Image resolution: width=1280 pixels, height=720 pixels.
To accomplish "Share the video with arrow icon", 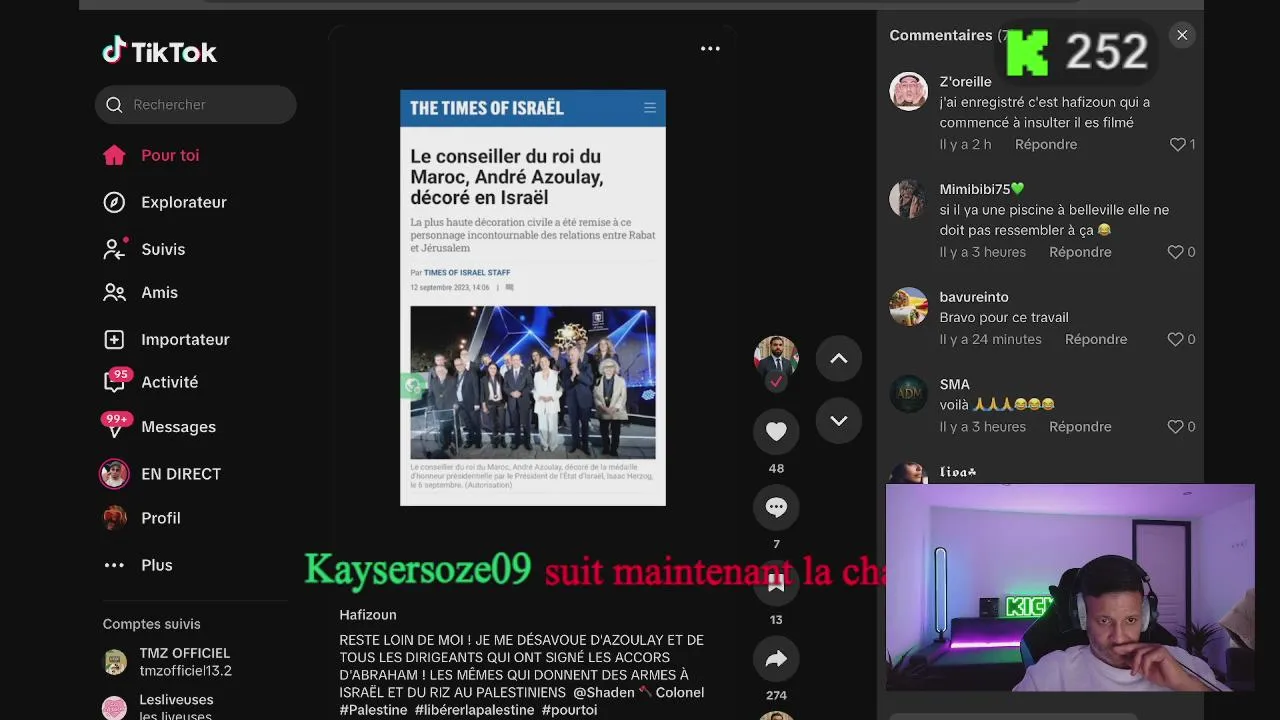I will pyautogui.click(x=776, y=659).
